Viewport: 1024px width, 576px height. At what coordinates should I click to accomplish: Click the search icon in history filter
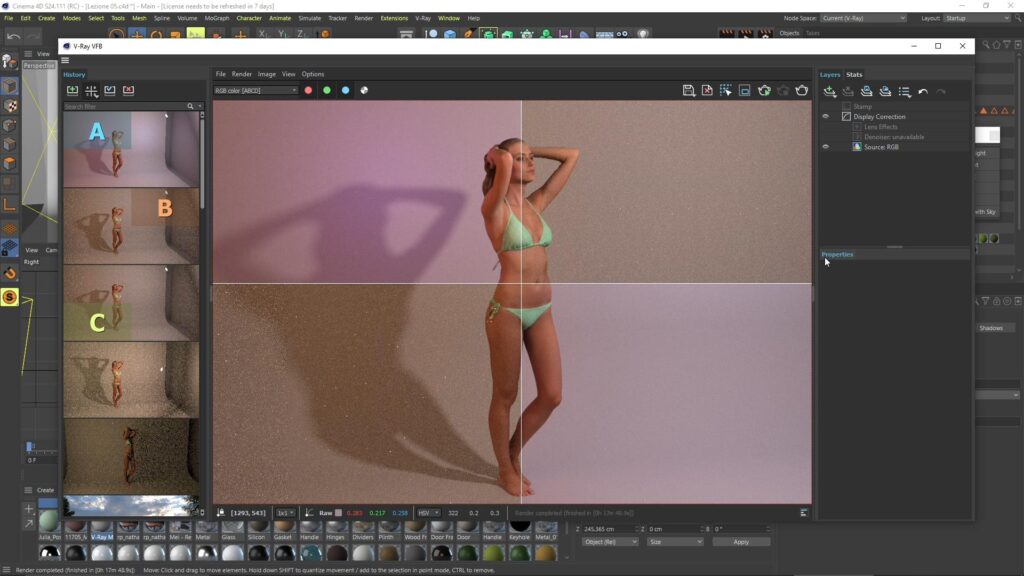pyautogui.click(x=190, y=106)
